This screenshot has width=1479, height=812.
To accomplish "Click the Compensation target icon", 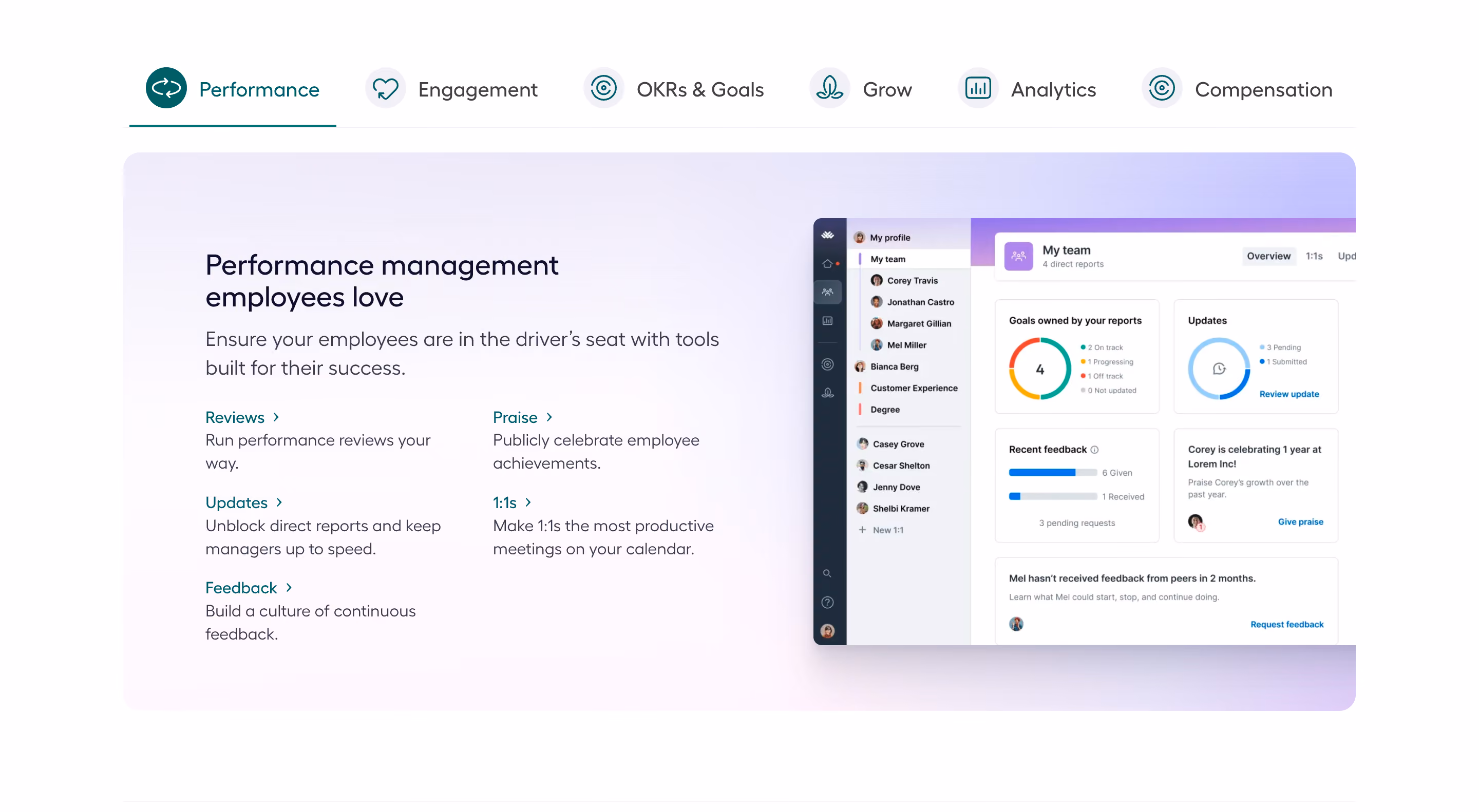I will point(1162,88).
